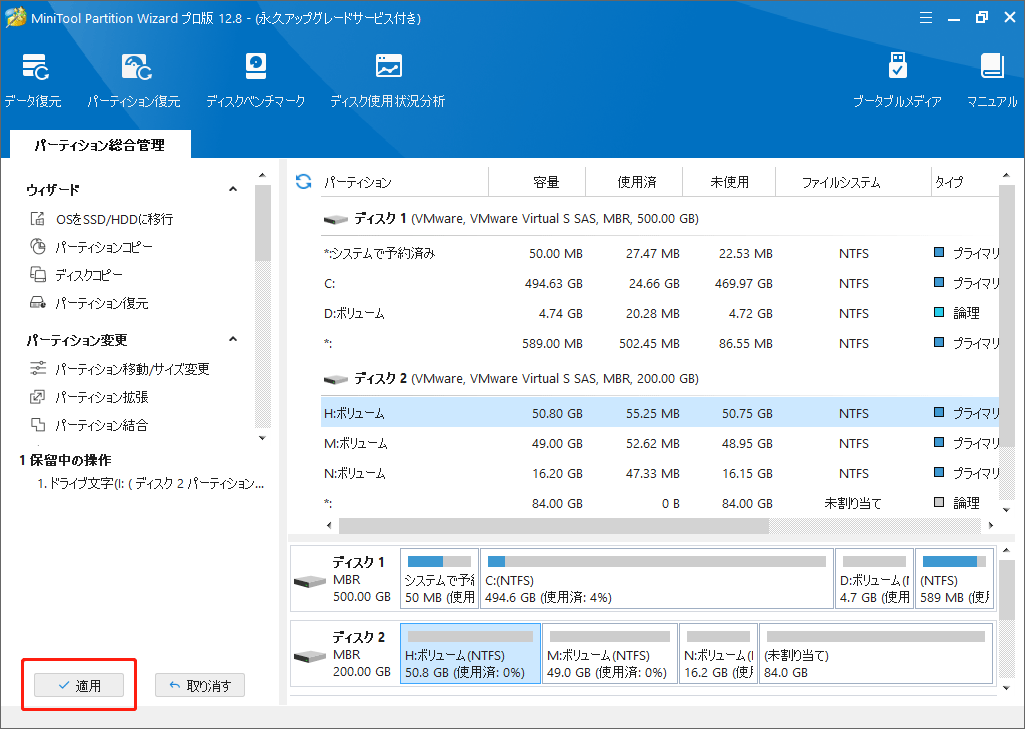Select ディスク 1 icon in disk map
Image resolution: width=1025 pixels, height=729 pixels.
point(310,581)
